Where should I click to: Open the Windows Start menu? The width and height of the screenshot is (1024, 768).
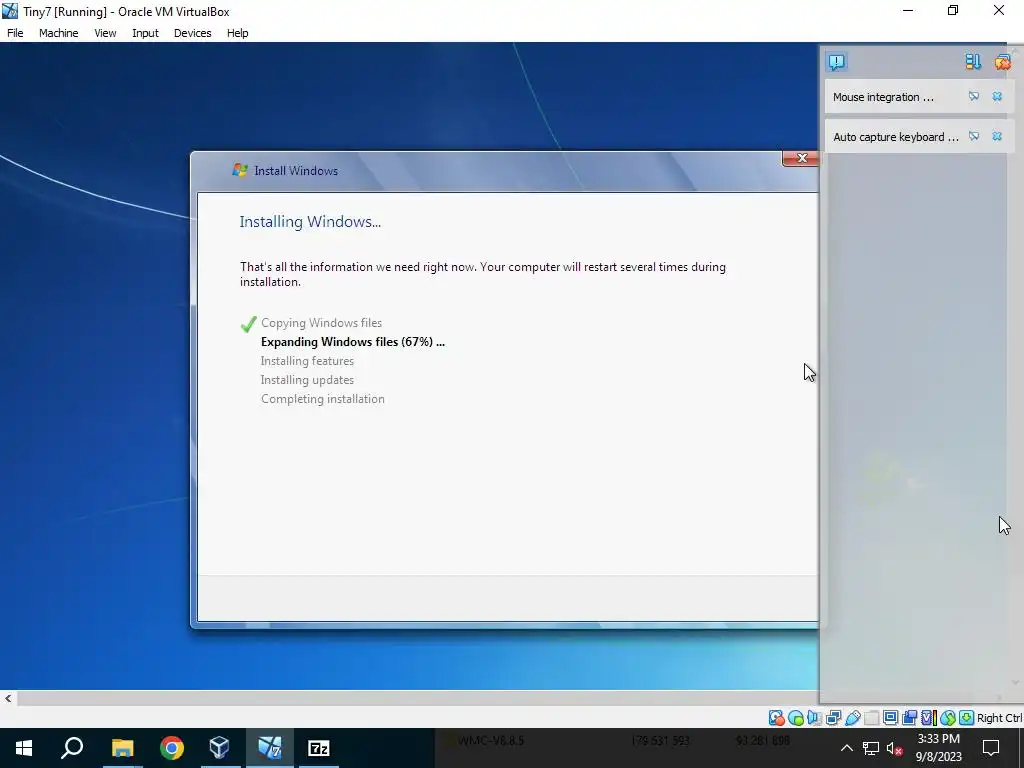pos(24,748)
